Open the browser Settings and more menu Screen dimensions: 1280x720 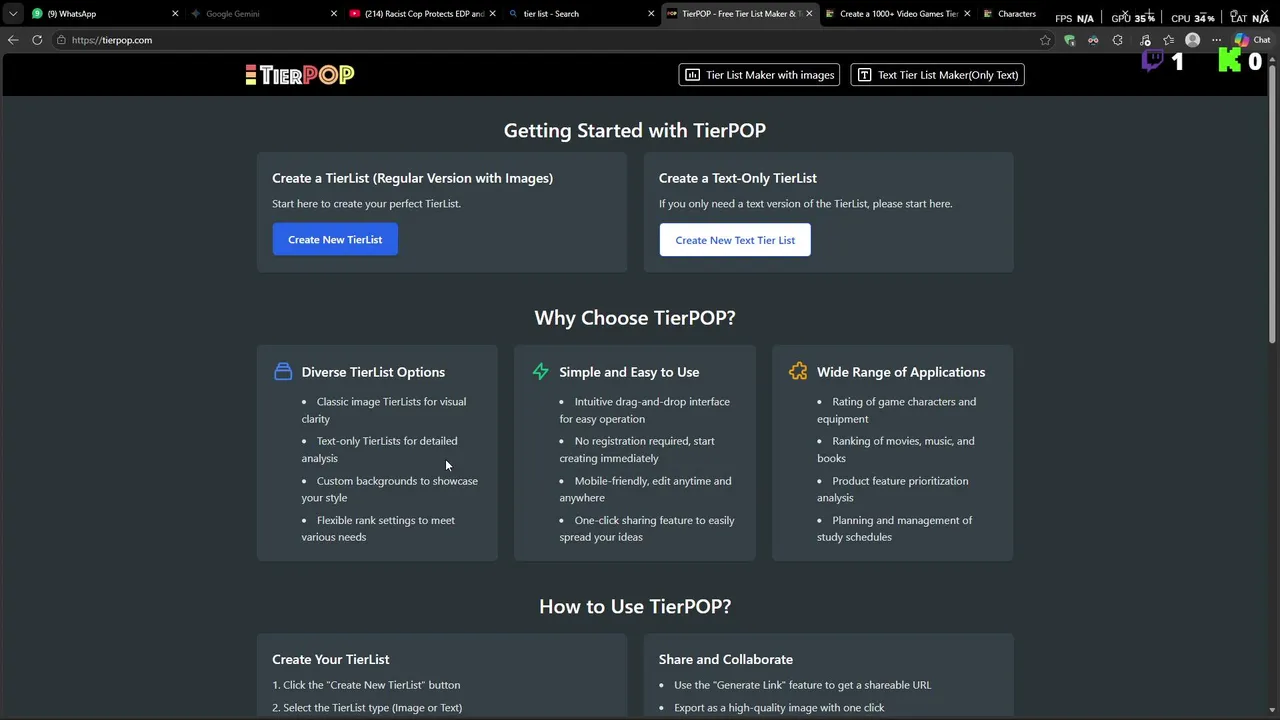1216,40
